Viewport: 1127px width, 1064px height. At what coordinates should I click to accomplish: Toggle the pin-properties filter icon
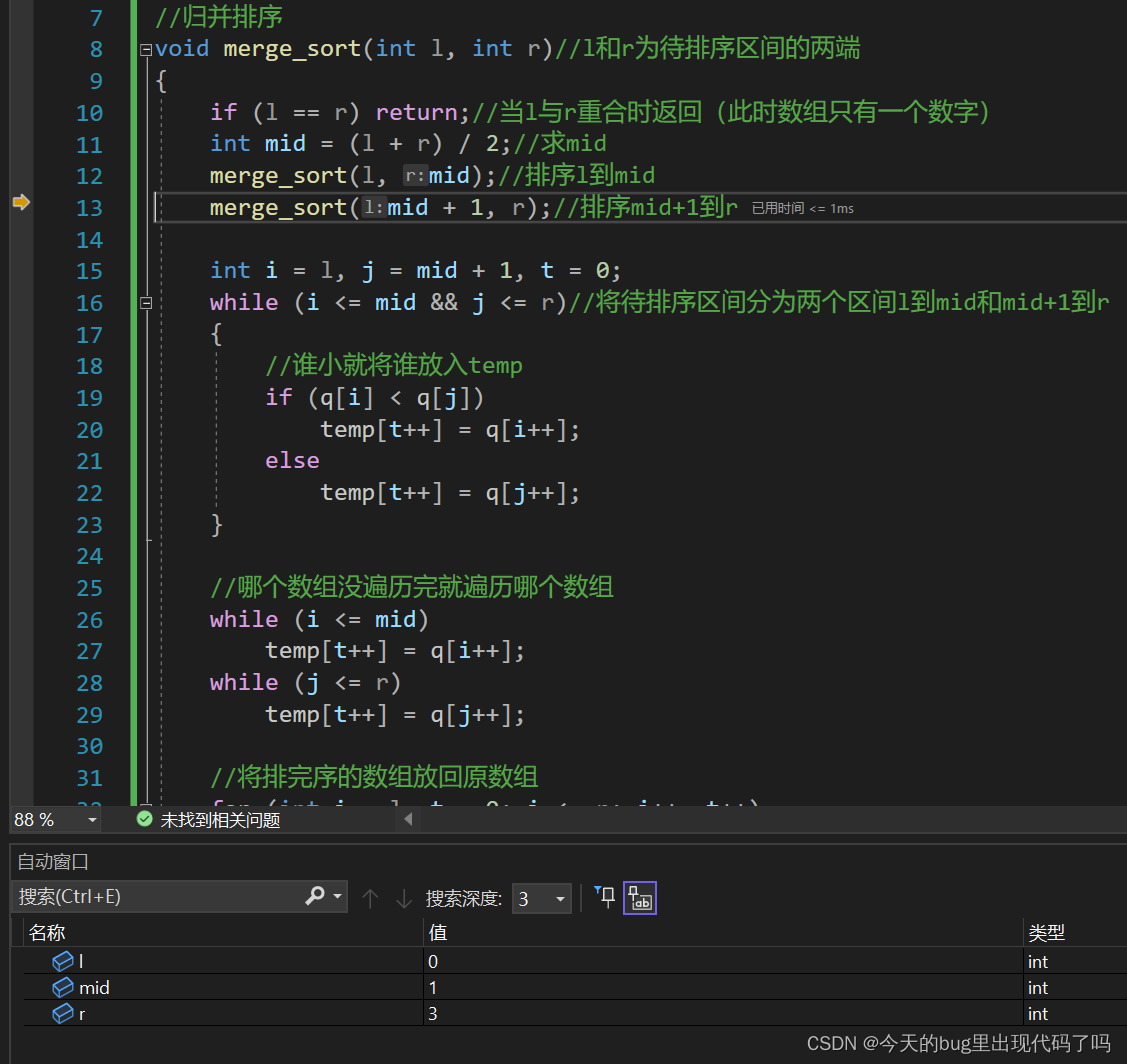(x=604, y=897)
